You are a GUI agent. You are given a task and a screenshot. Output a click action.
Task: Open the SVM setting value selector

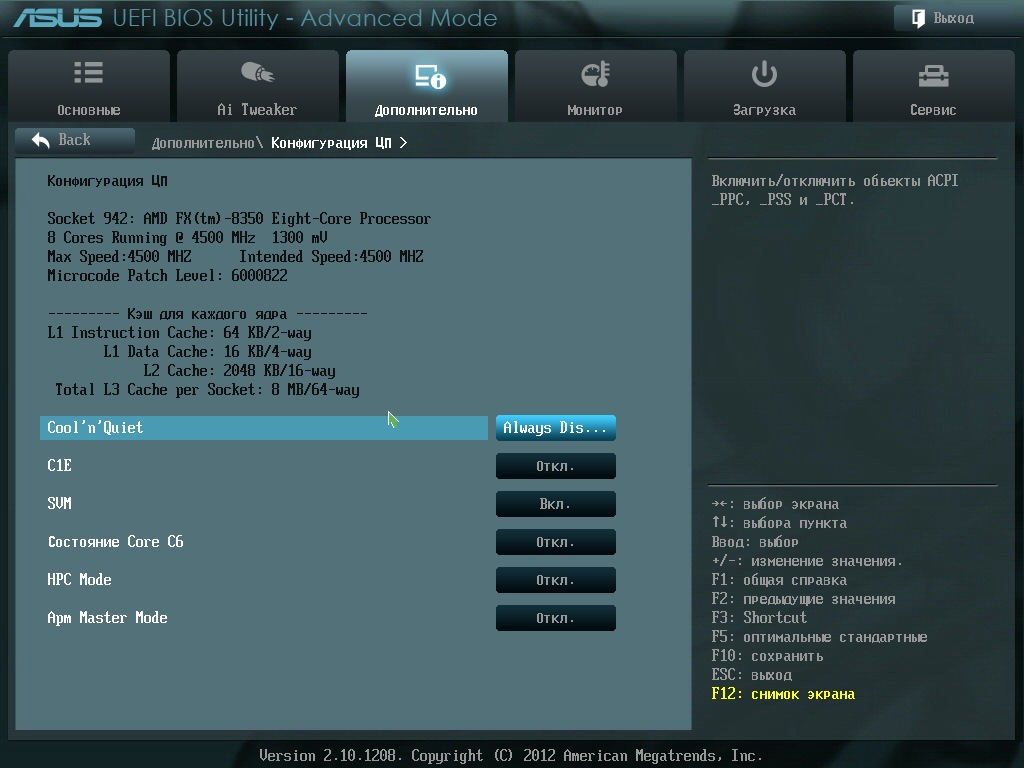[x=555, y=504]
